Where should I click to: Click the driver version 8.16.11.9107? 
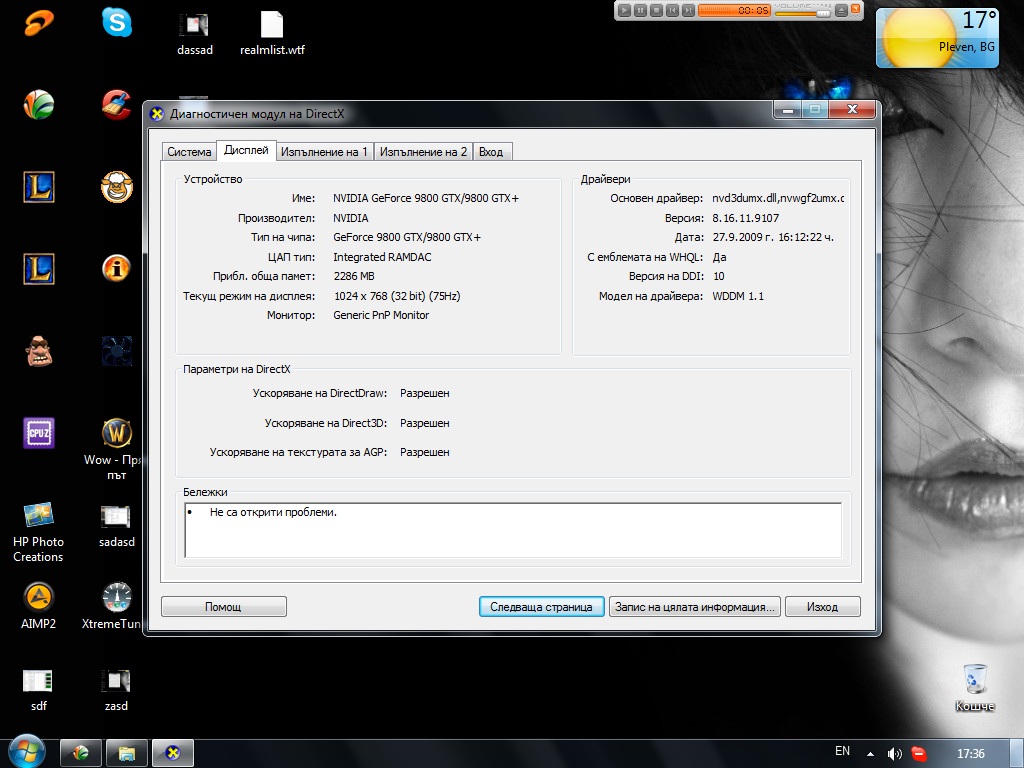click(745, 218)
